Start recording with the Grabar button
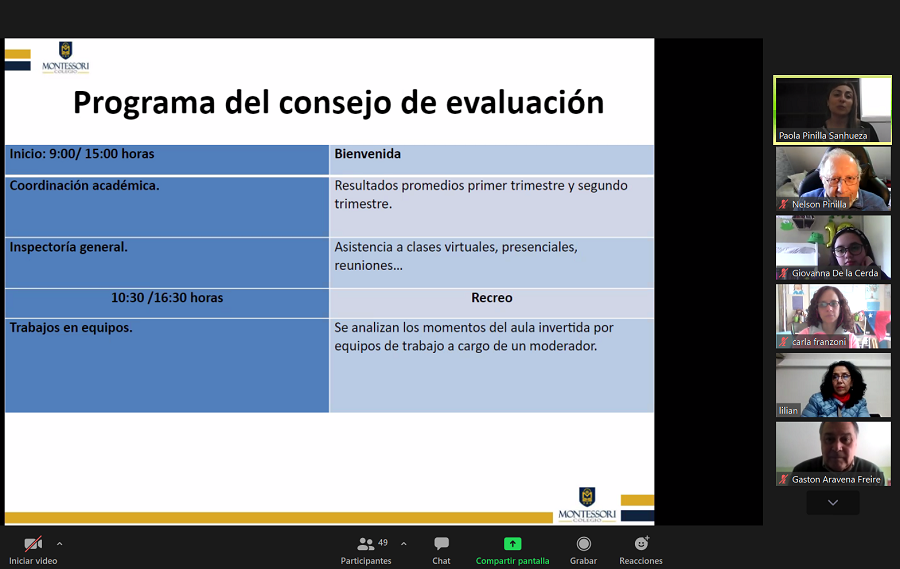 click(x=583, y=551)
